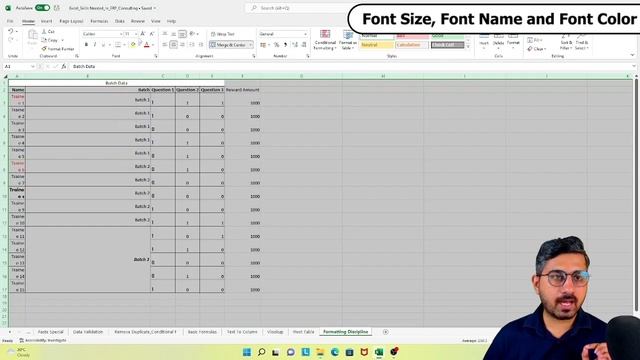640x360 pixels.
Task: Open the Copy options dropdown arrow
Action: coord(62,40)
